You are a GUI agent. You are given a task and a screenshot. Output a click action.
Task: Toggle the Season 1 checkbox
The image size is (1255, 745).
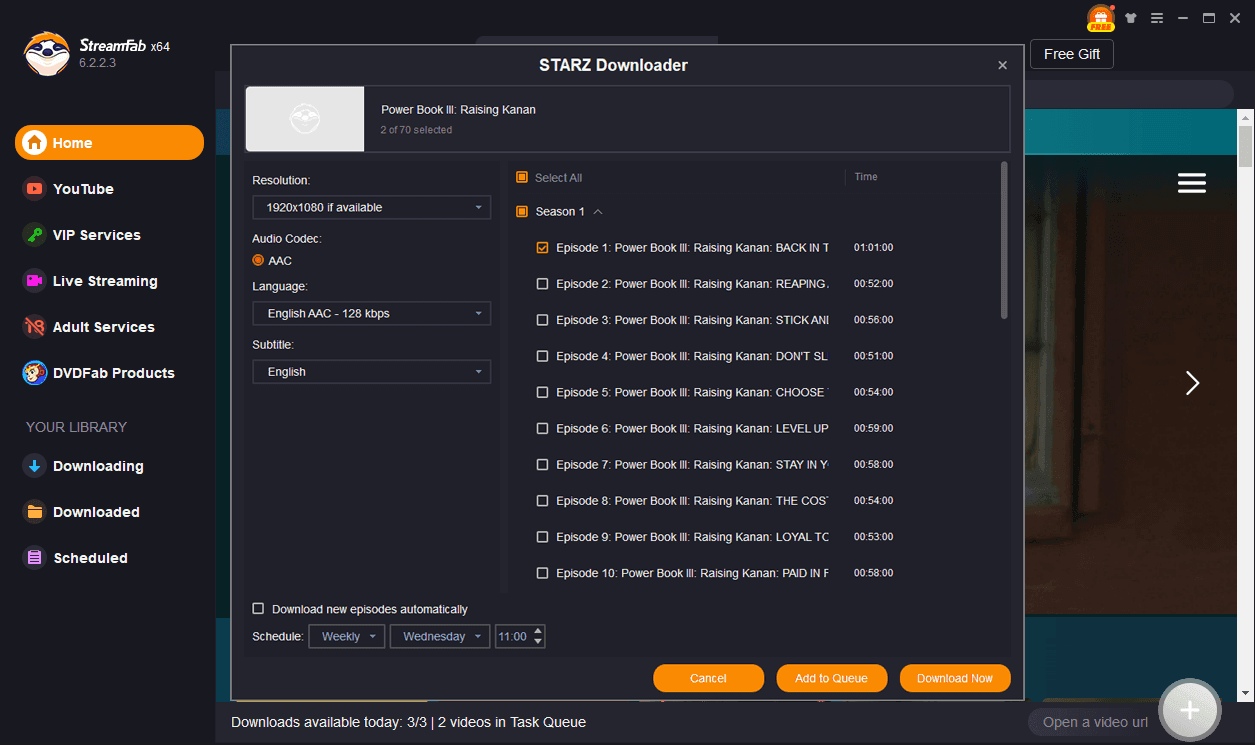click(x=522, y=211)
